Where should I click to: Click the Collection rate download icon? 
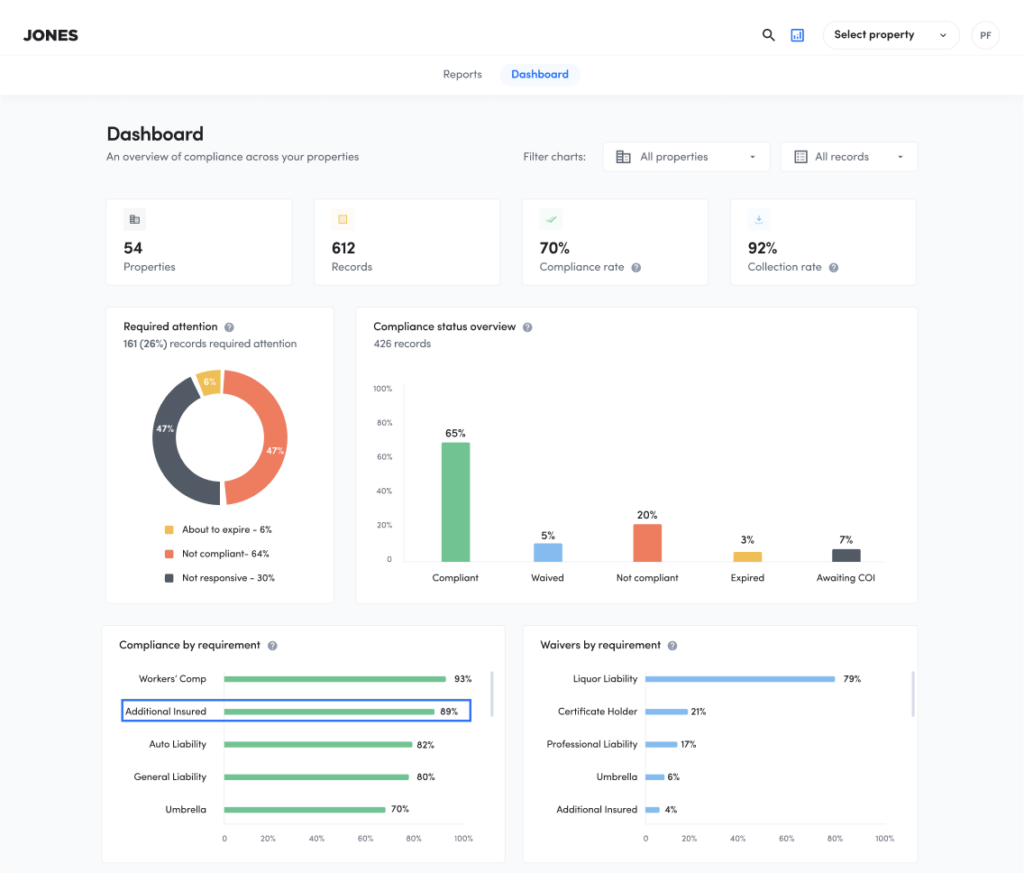coord(759,219)
